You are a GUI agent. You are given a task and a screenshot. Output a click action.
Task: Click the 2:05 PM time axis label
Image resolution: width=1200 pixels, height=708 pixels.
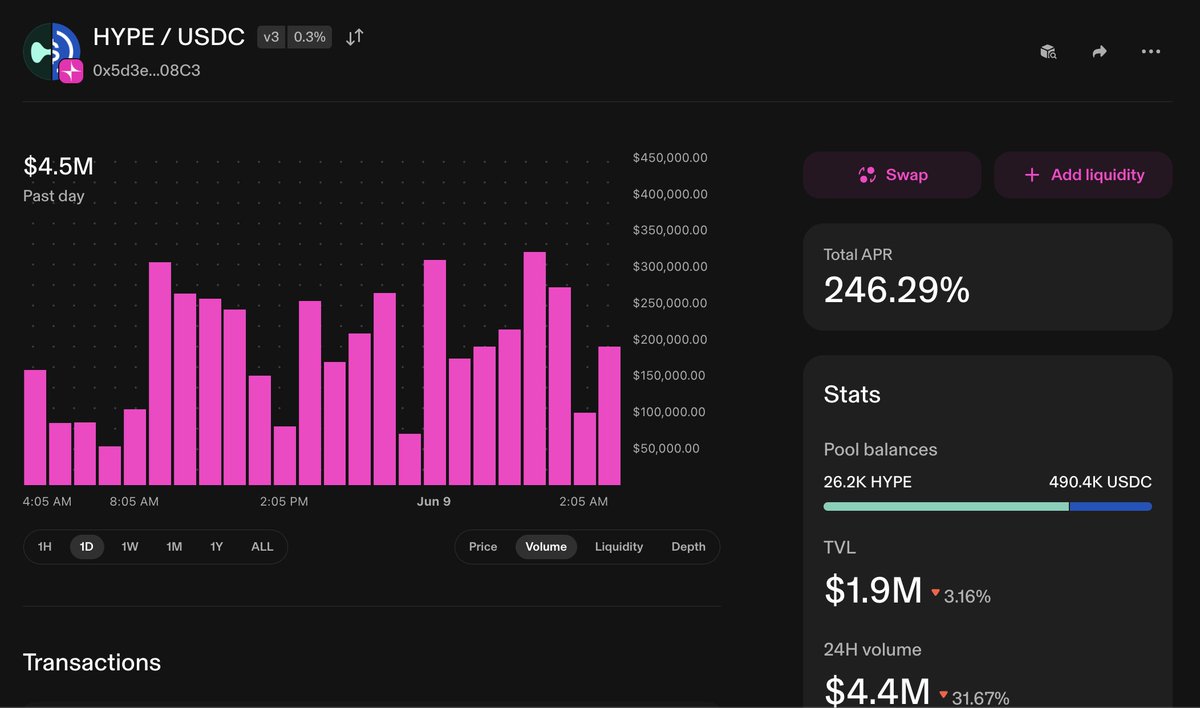(x=284, y=501)
